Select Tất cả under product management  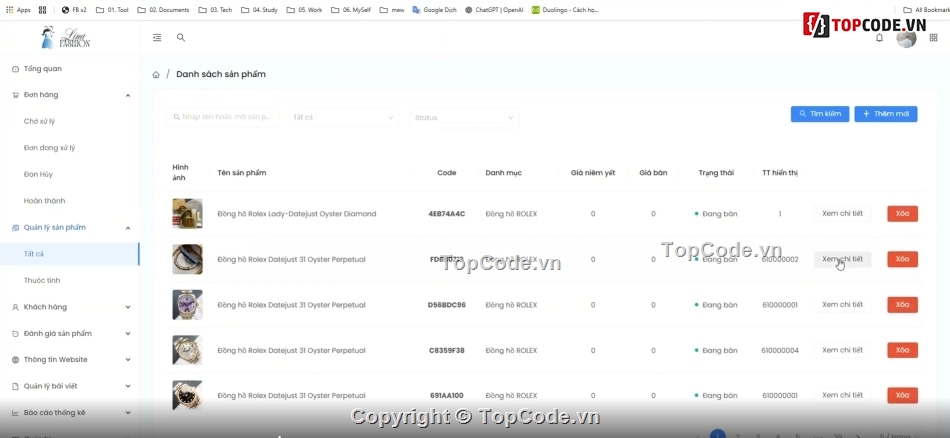[x=69, y=254]
